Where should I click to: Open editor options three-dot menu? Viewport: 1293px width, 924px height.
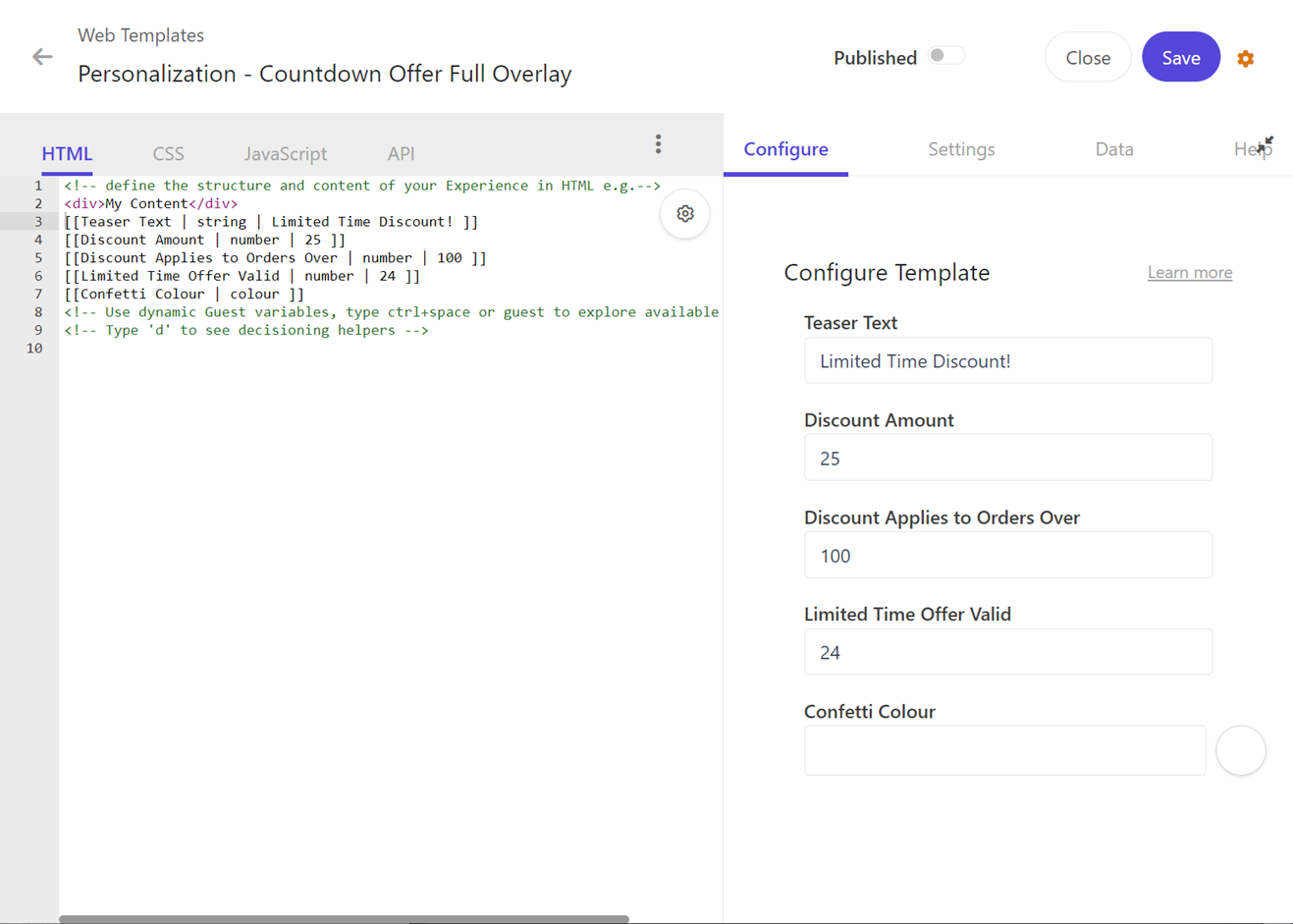click(x=659, y=144)
